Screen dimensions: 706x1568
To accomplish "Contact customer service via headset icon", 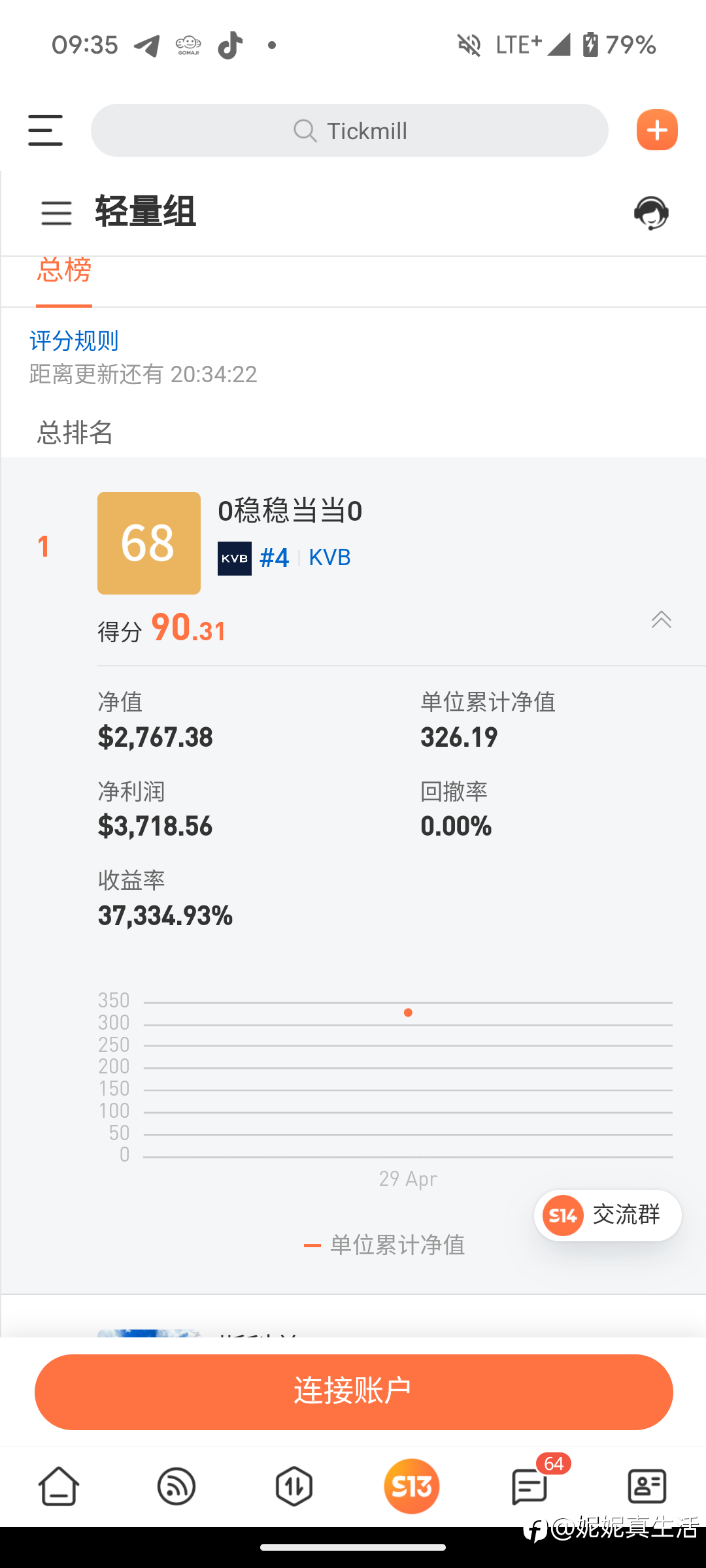I will [x=651, y=213].
